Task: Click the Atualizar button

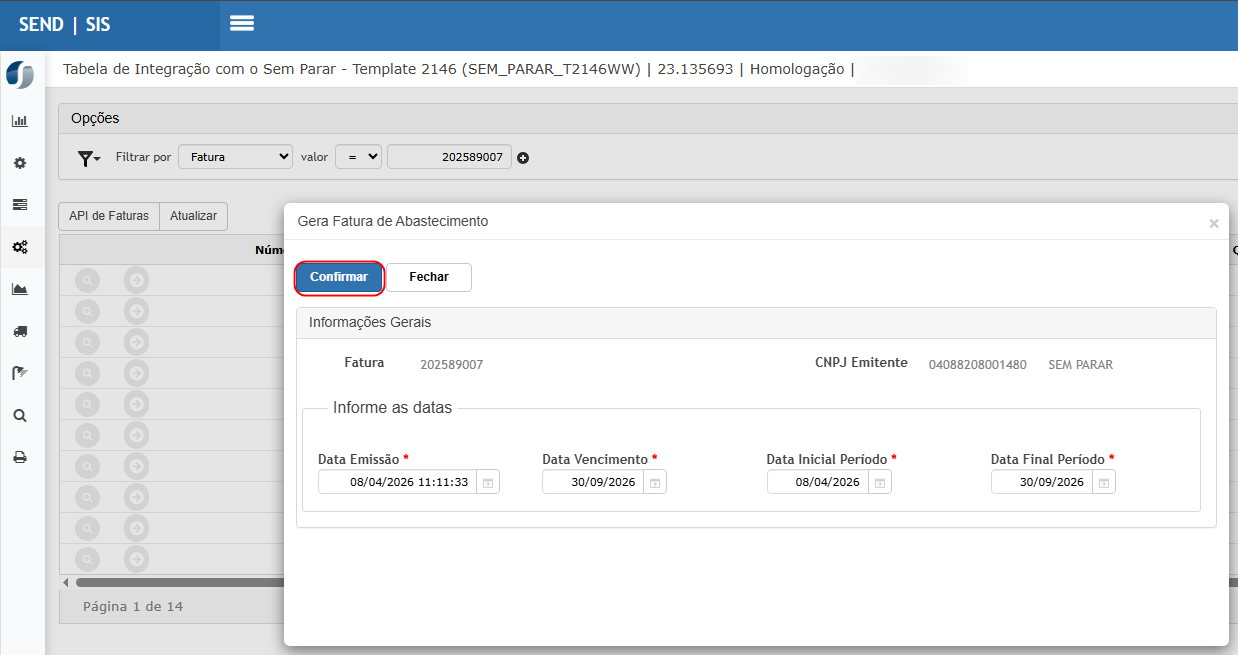Action: click(x=193, y=216)
